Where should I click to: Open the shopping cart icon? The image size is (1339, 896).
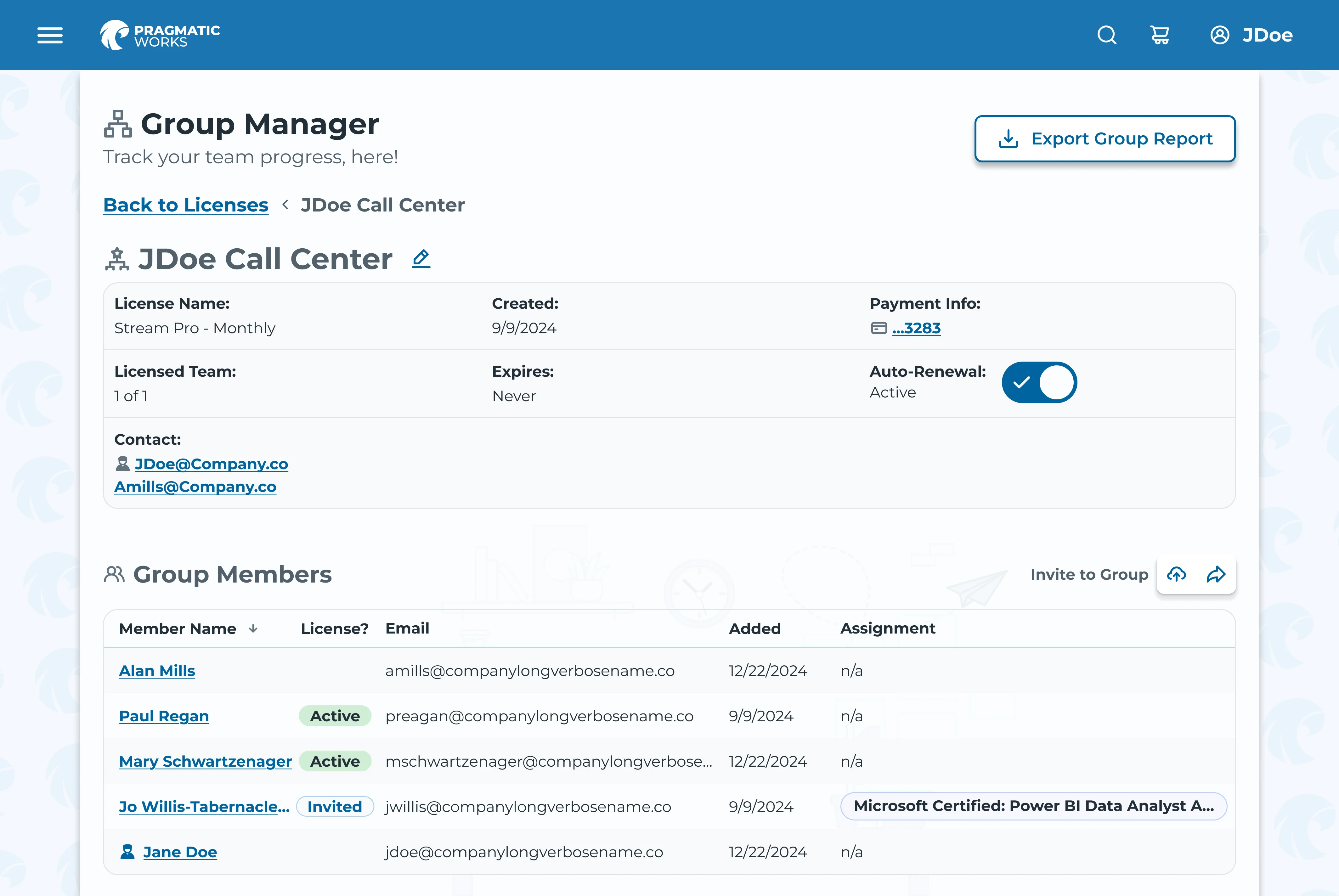click(x=1160, y=36)
